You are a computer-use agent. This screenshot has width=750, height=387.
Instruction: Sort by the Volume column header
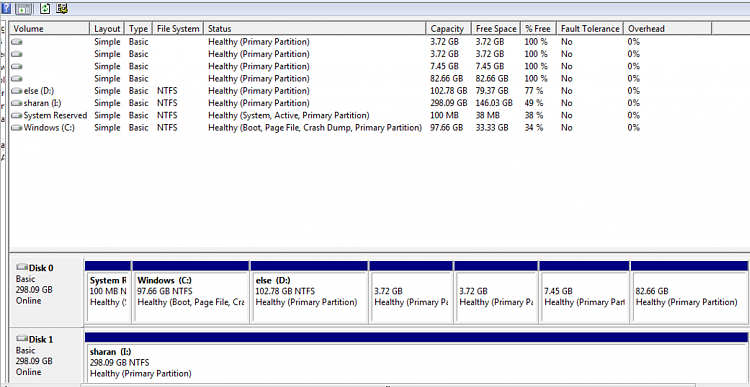(50, 29)
